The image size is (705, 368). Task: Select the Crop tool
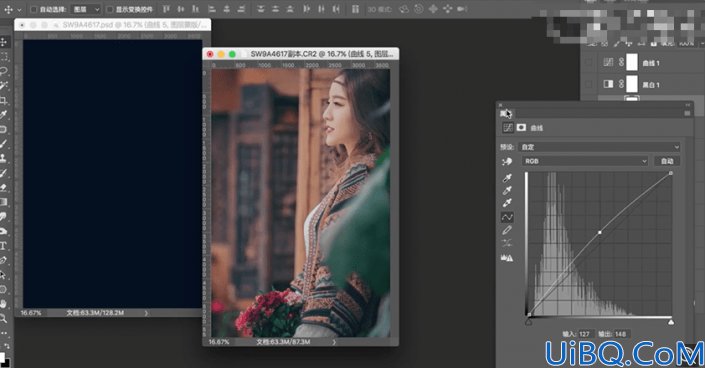click(x=4, y=100)
